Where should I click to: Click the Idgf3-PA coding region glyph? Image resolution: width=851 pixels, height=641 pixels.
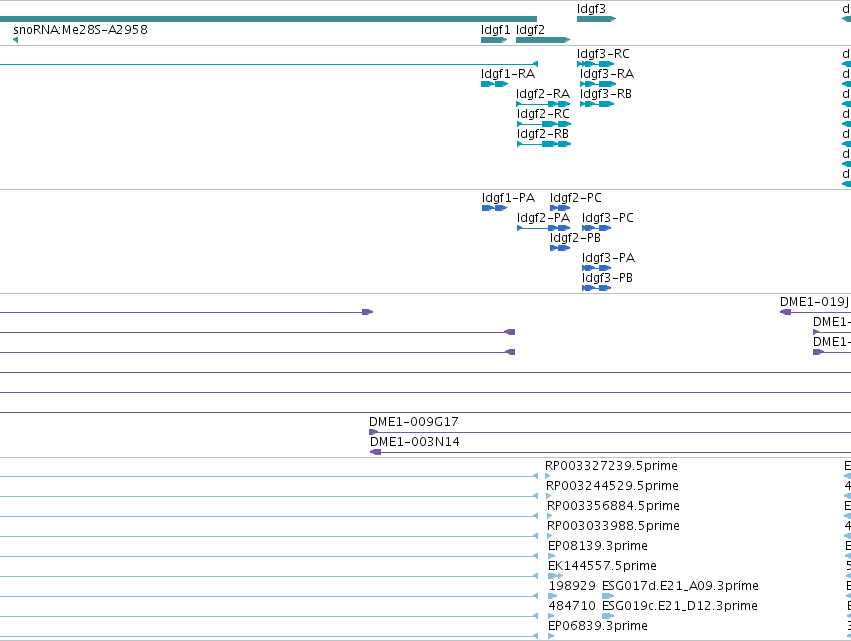(596, 268)
